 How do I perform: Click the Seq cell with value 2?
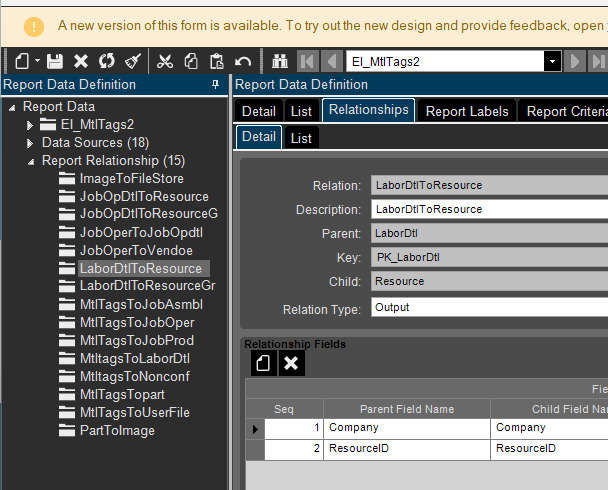tap(294, 450)
